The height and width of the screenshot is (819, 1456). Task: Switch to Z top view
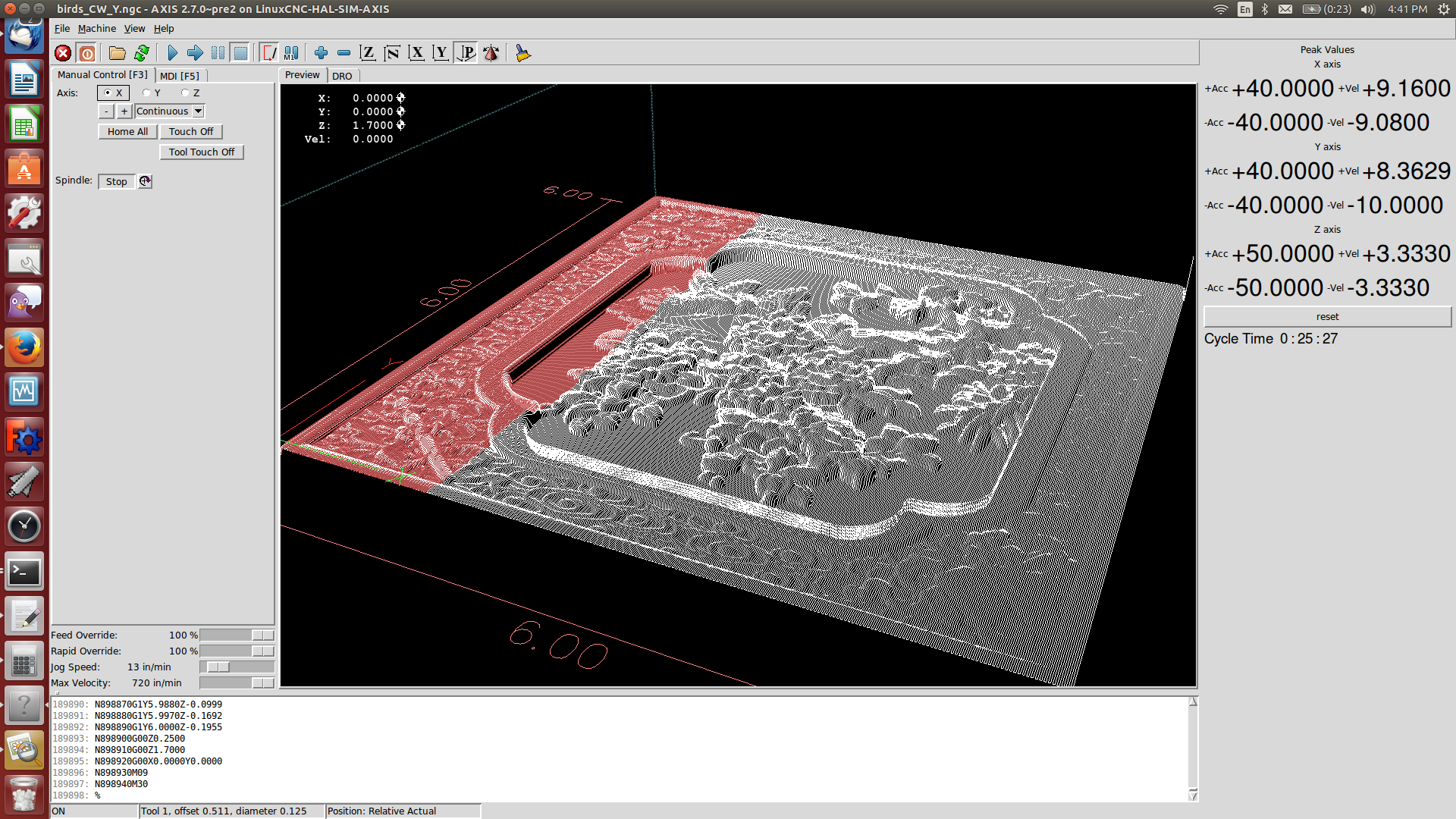(x=368, y=53)
